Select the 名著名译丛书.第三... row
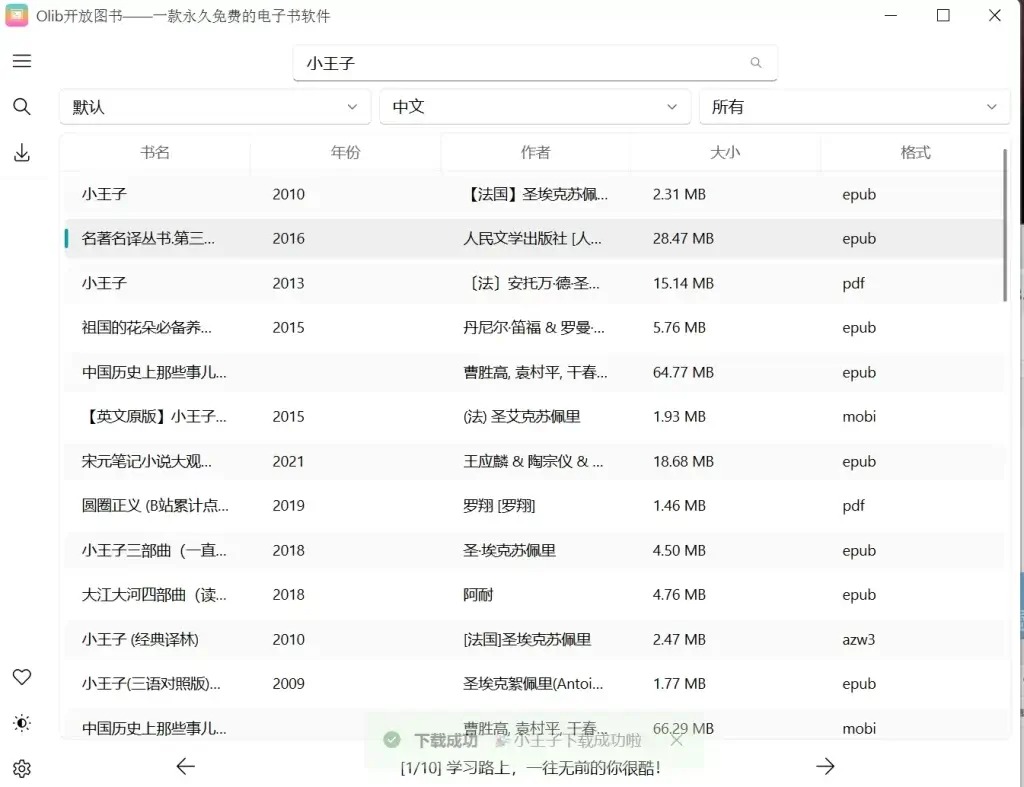The height and width of the screenshot is (787, 1024). click(x=534, y=238)
